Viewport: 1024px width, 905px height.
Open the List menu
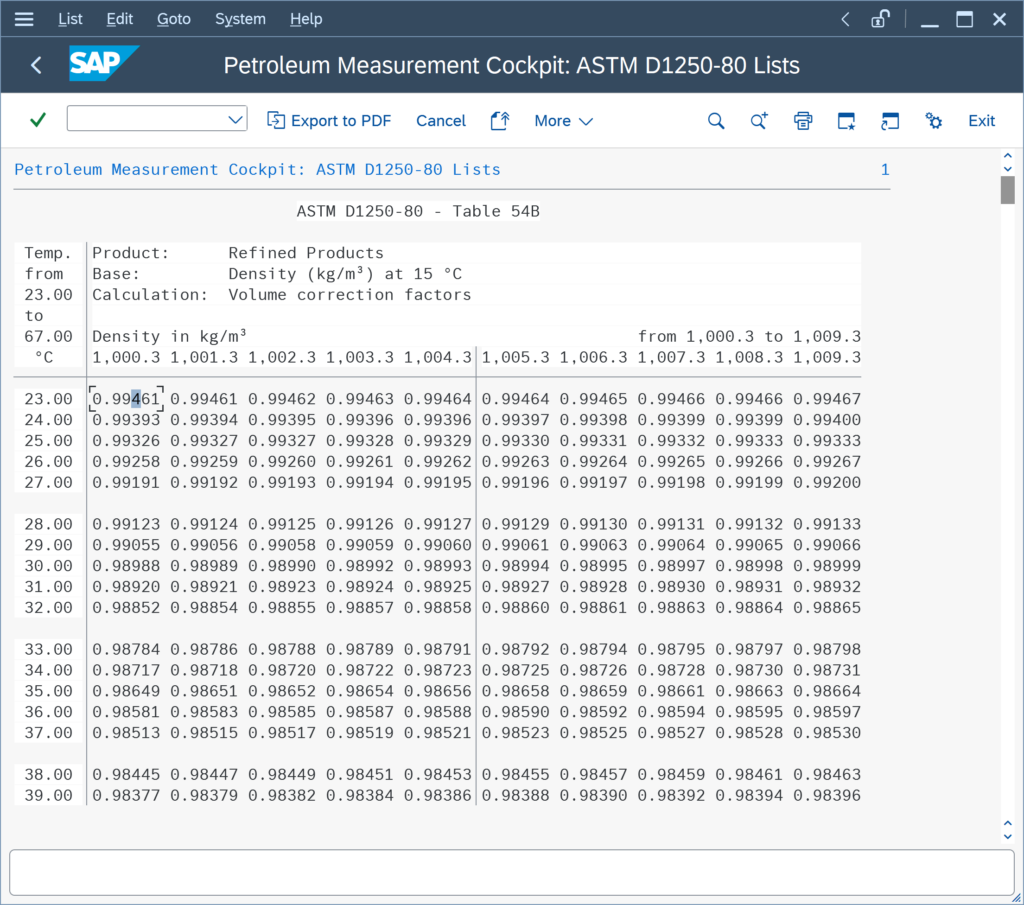70,19
